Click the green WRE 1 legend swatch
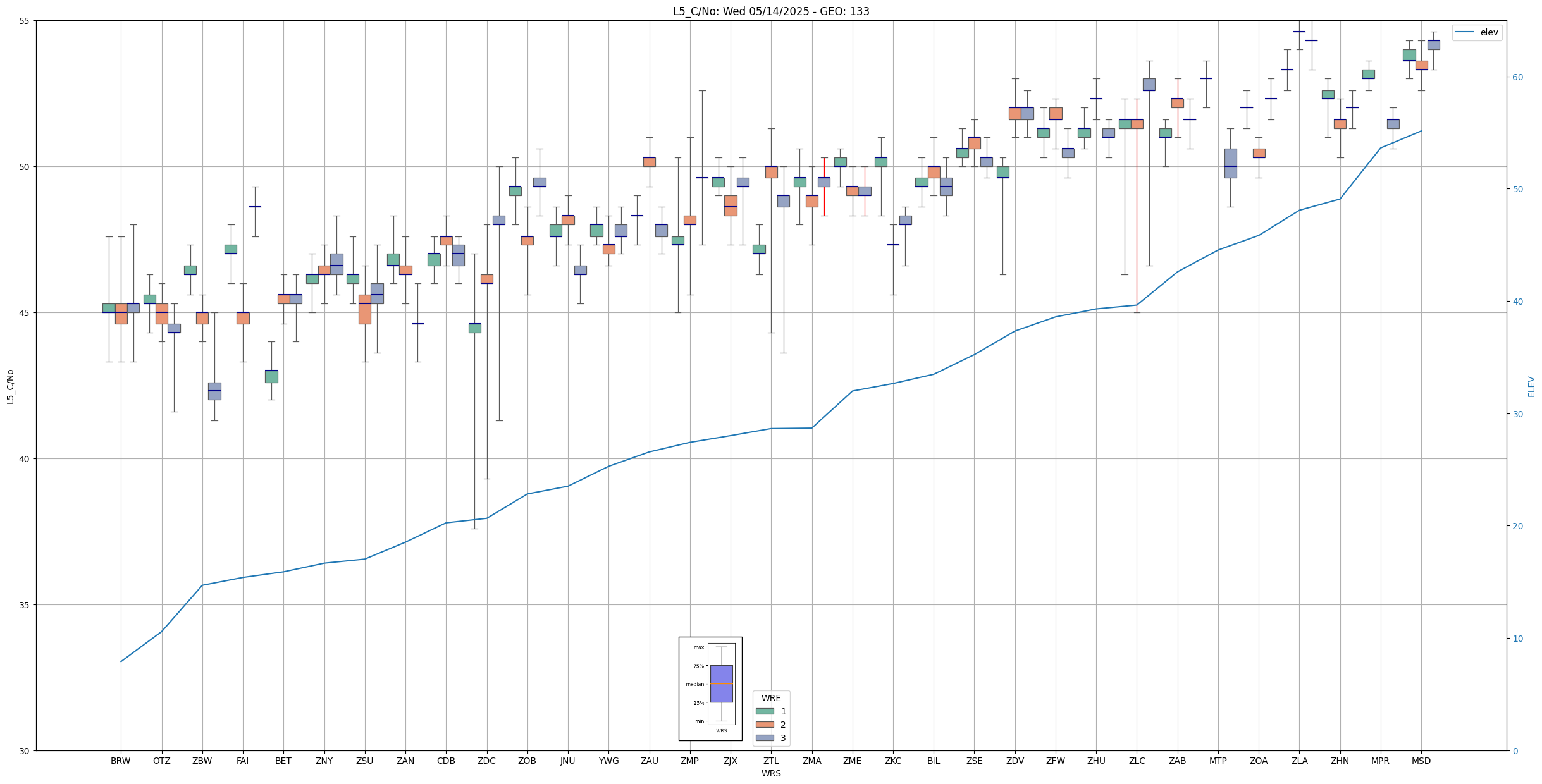This screenshot has height=784, width=1542. pos(764,711)
